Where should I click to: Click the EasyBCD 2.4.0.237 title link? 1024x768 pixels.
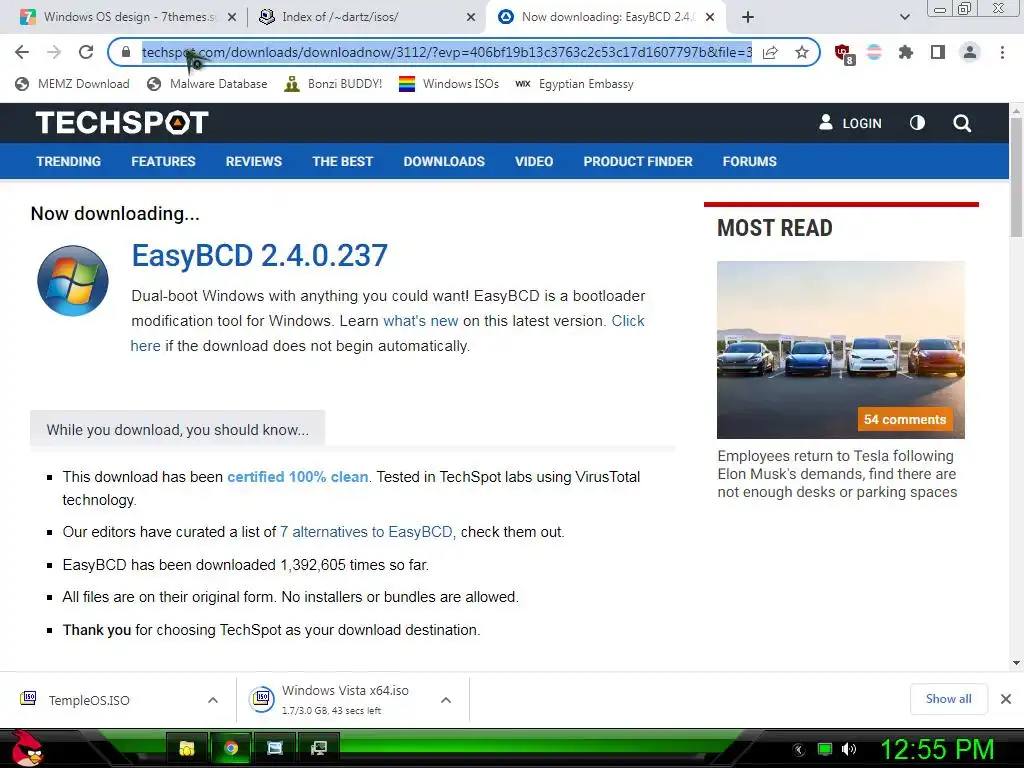pyautogui.click(x=260, y=255)
